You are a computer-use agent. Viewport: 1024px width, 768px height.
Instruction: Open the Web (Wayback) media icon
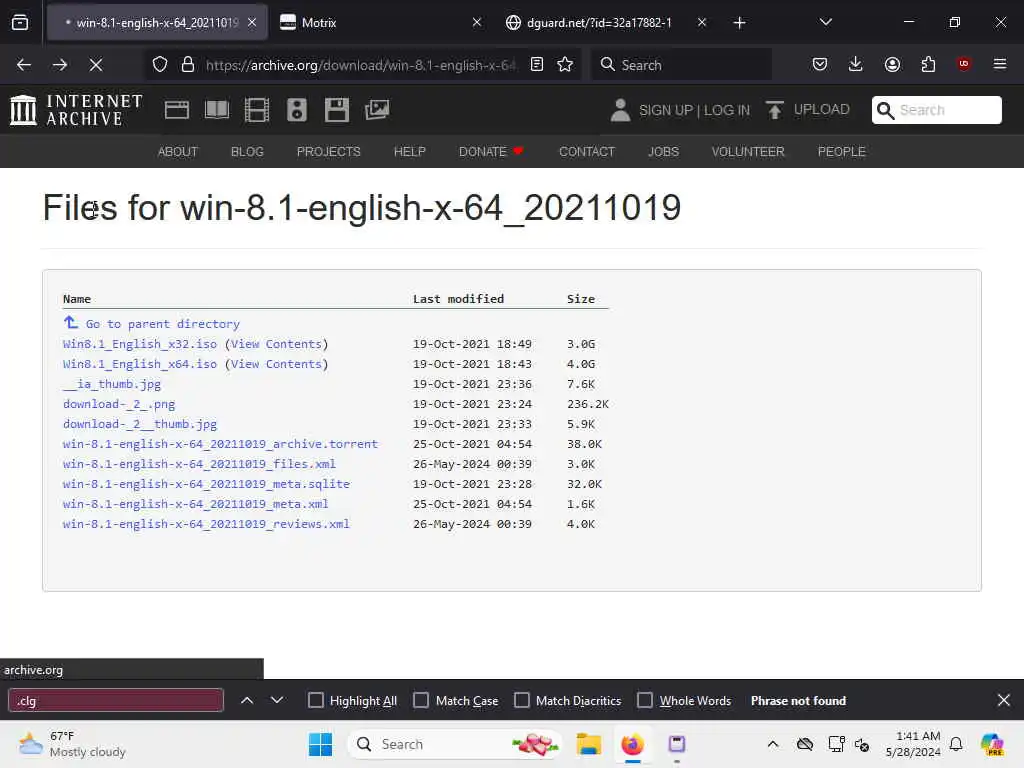point(177,110)
